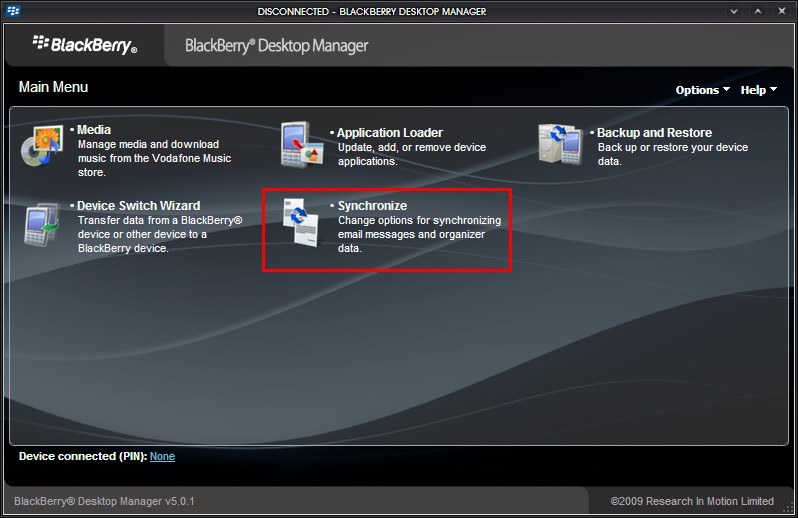798x518 pixels.
Task: Click 'BlackBerry Desktop Manager v5.0.1' status text
Action: [104, 501]
